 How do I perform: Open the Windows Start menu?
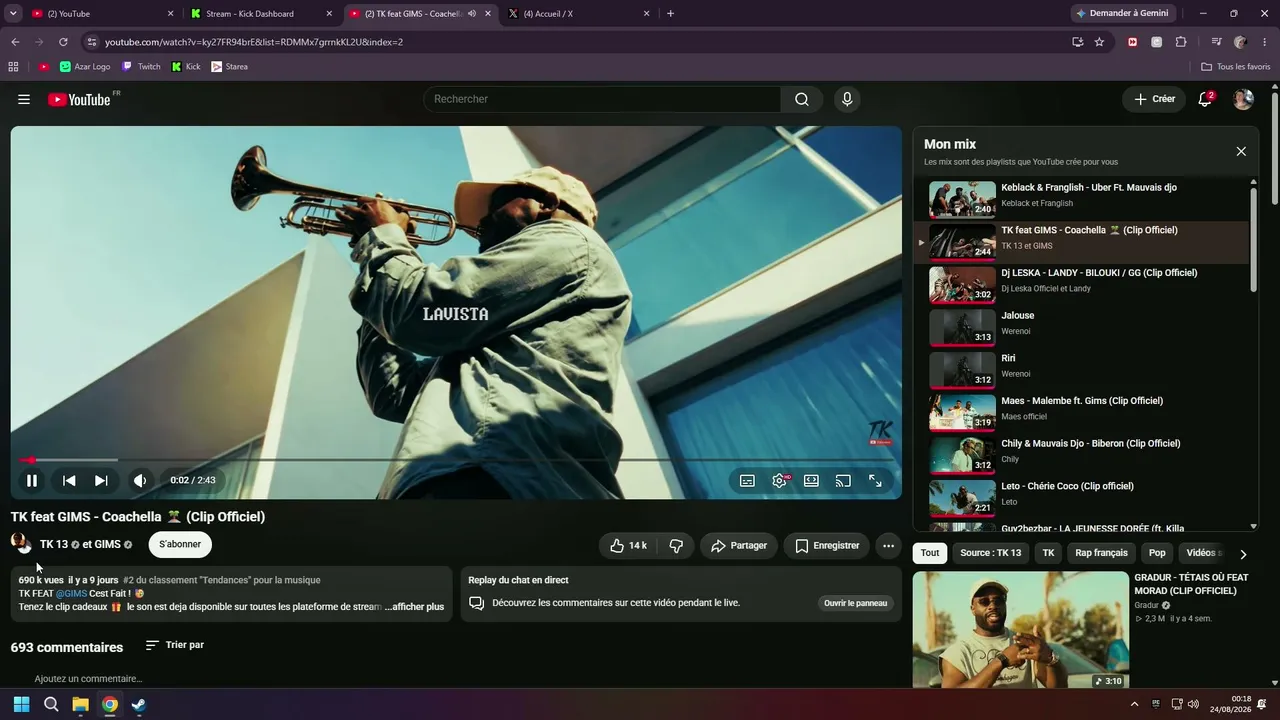click(x=21, y=705)
